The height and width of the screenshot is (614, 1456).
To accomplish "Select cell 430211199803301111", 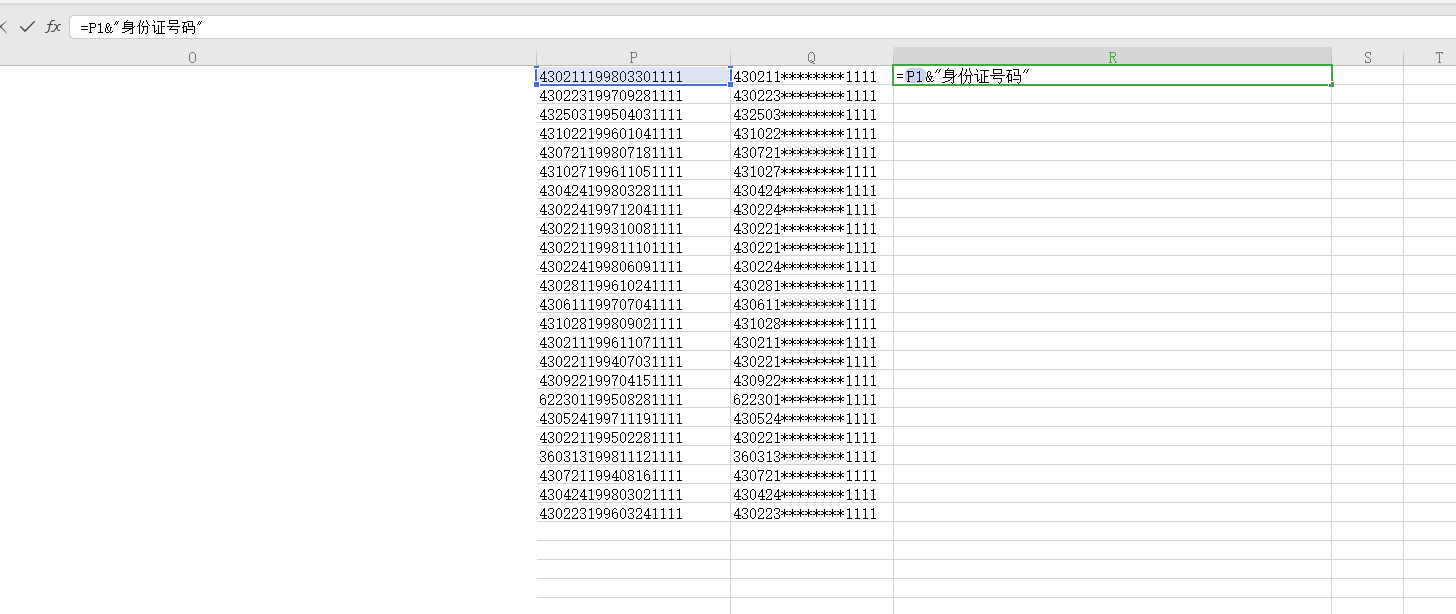I will click(x=633, y=76).
